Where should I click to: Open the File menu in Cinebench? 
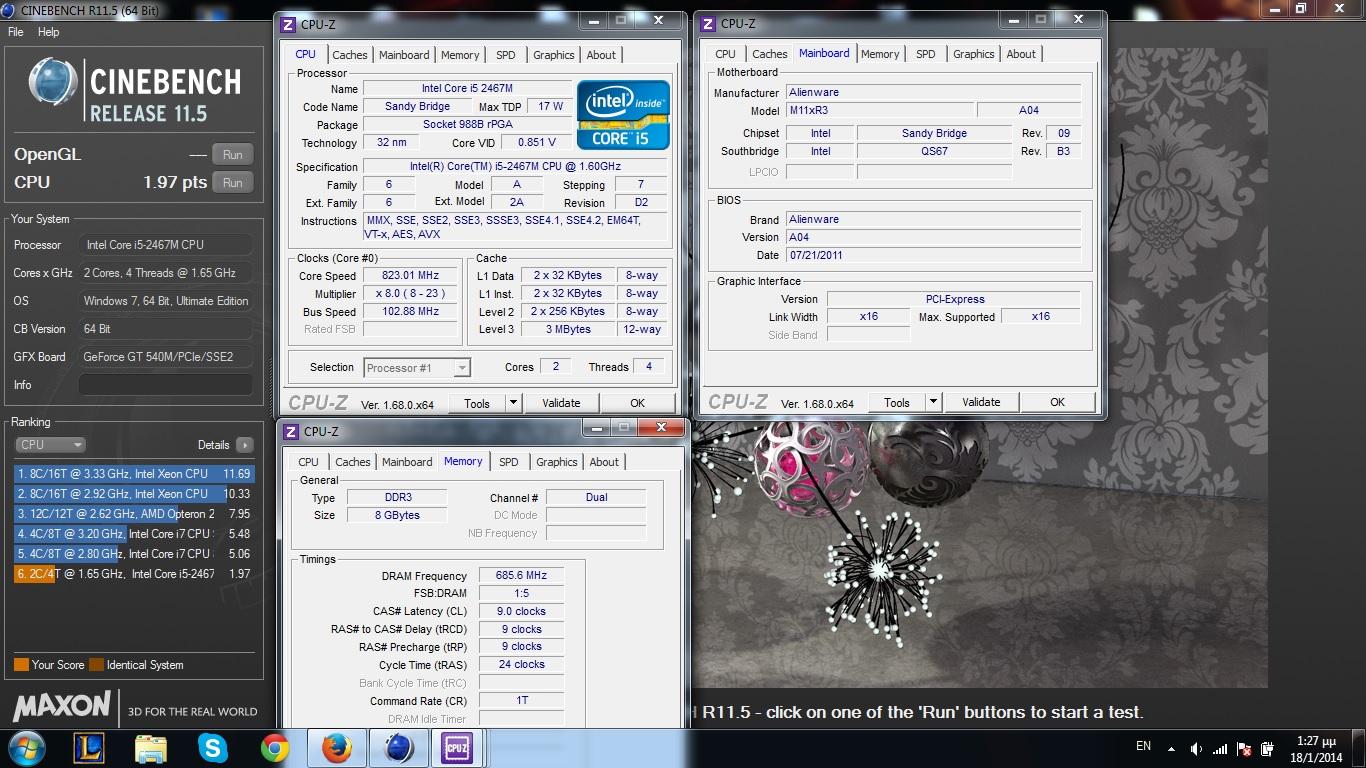point(16,32)
